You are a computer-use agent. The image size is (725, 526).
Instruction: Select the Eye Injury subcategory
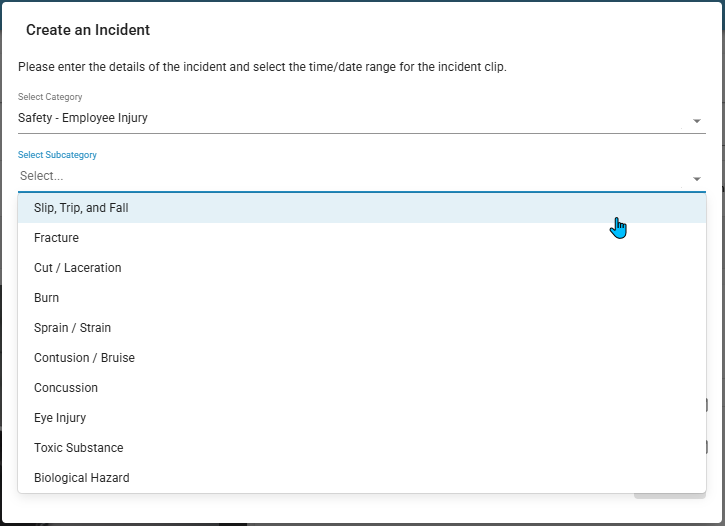362,418
